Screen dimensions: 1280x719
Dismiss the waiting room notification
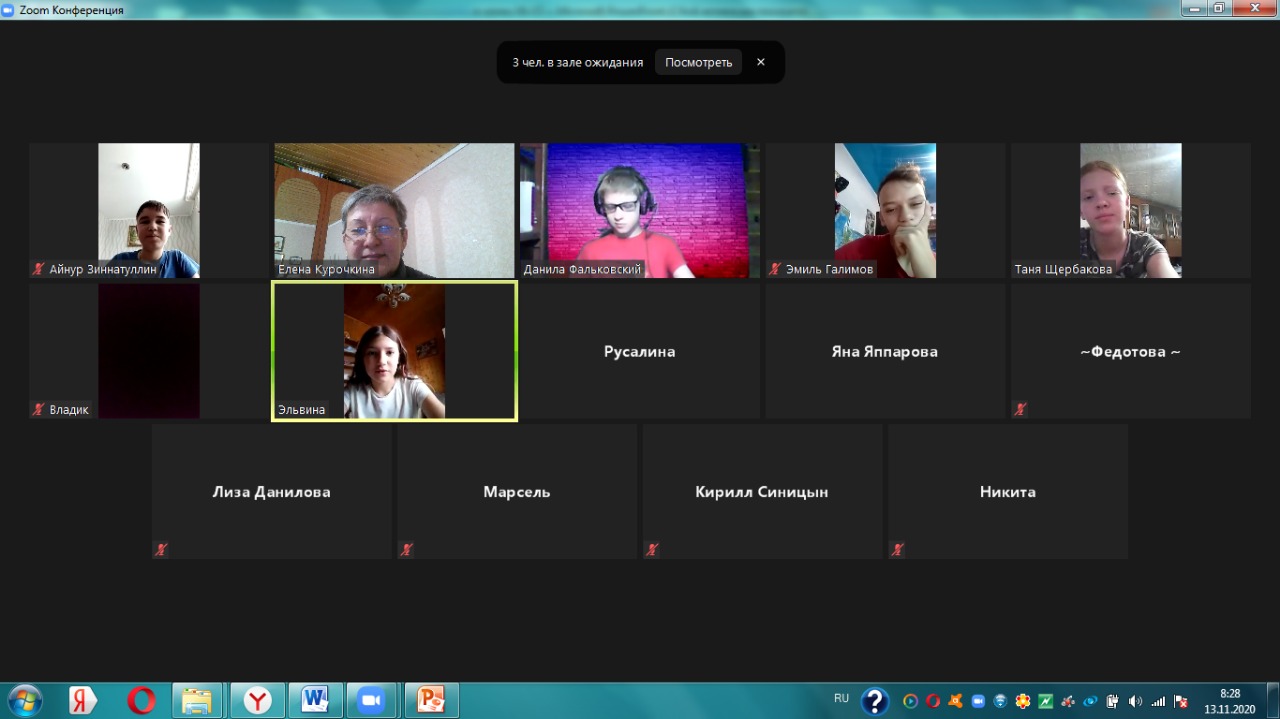point(761,62)
